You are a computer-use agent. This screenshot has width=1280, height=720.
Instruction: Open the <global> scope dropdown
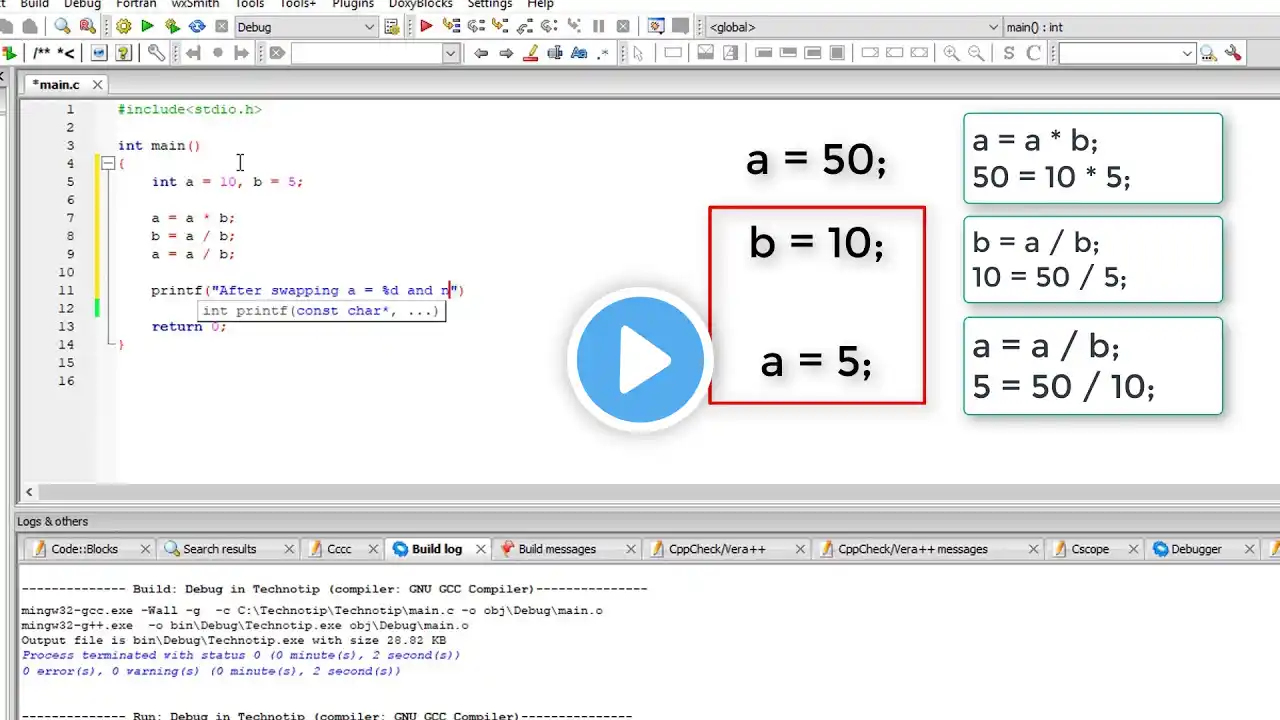tap(993, 27)
